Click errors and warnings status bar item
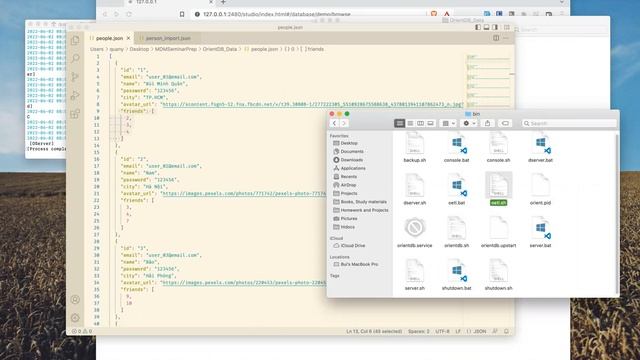640x360 pixels. 82,331
